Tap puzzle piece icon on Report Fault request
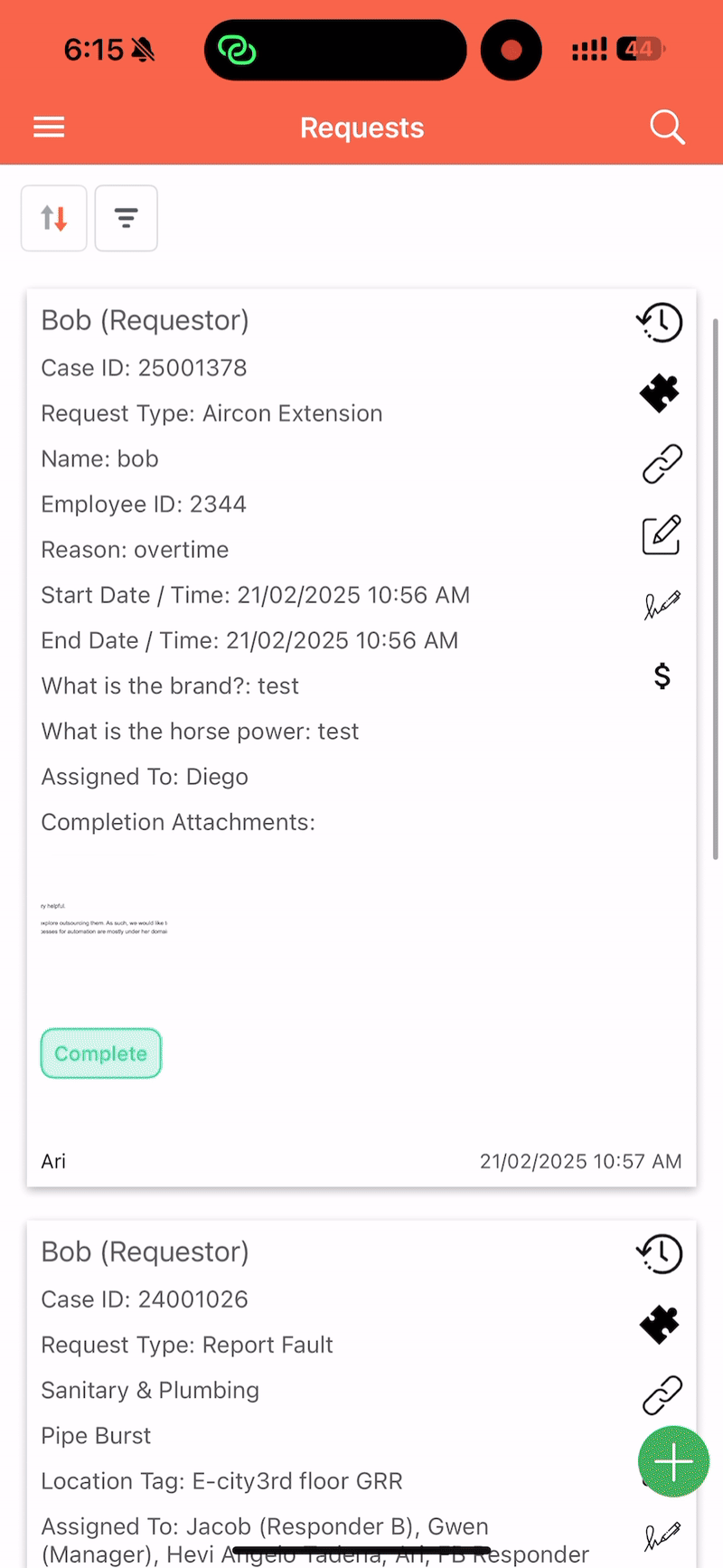 click(x=660, y=1325)
